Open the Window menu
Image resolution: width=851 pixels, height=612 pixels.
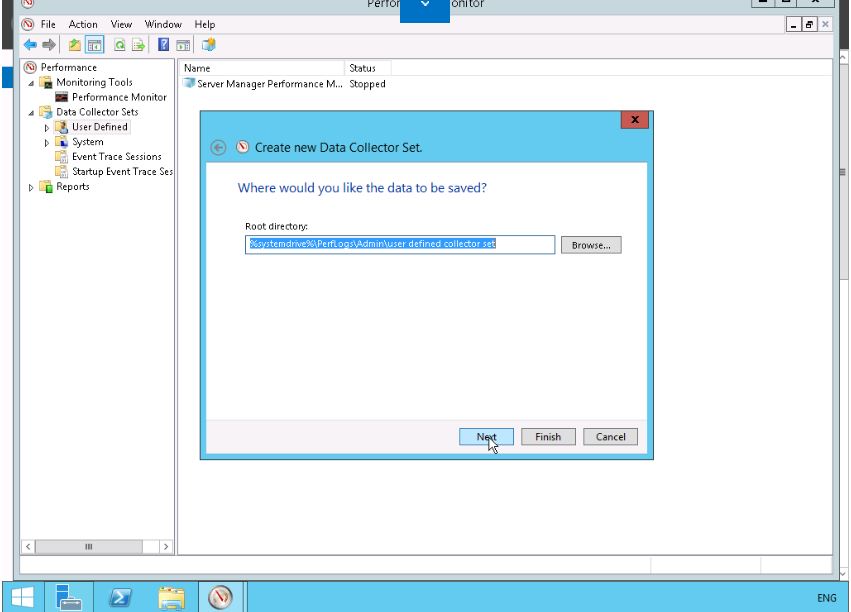pyautogui.click(x=163, y=24)
